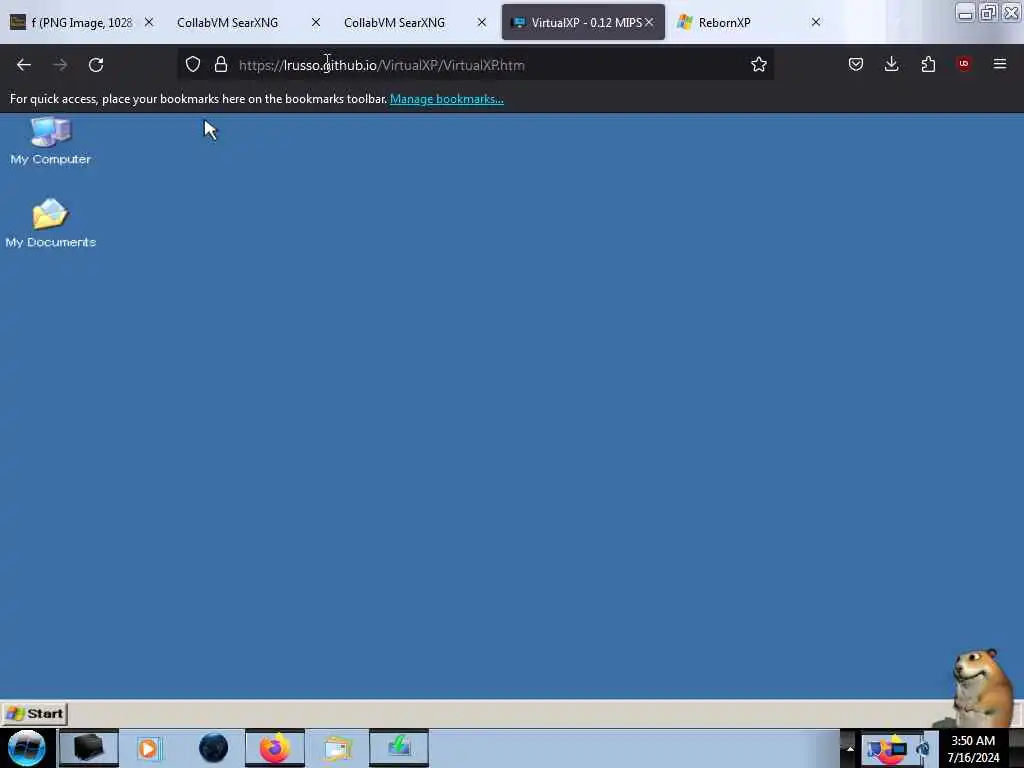1024x768 pixels.
Task: Open the XP Start button
Action: tap(35, 713)
